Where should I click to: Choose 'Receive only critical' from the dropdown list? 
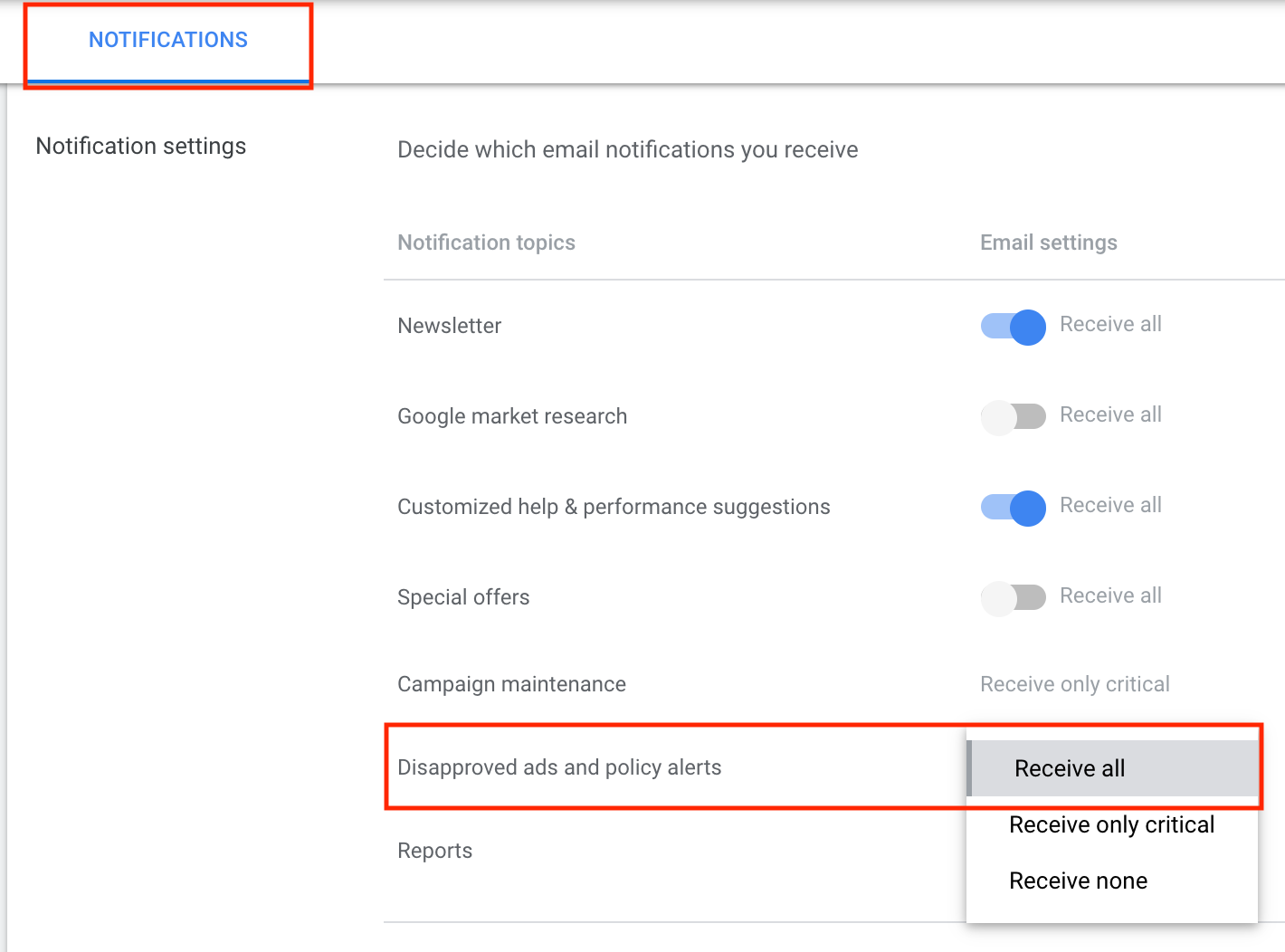point(1111,825)
